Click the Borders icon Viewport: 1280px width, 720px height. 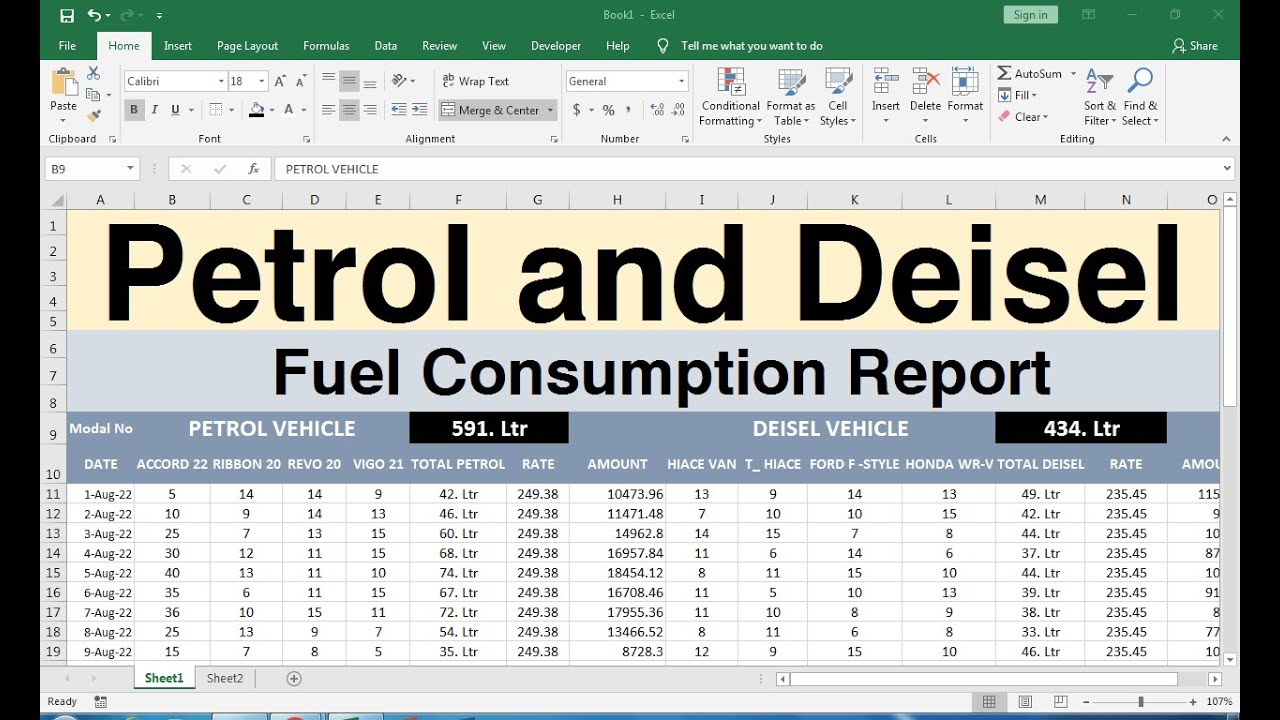coord(217,110)
